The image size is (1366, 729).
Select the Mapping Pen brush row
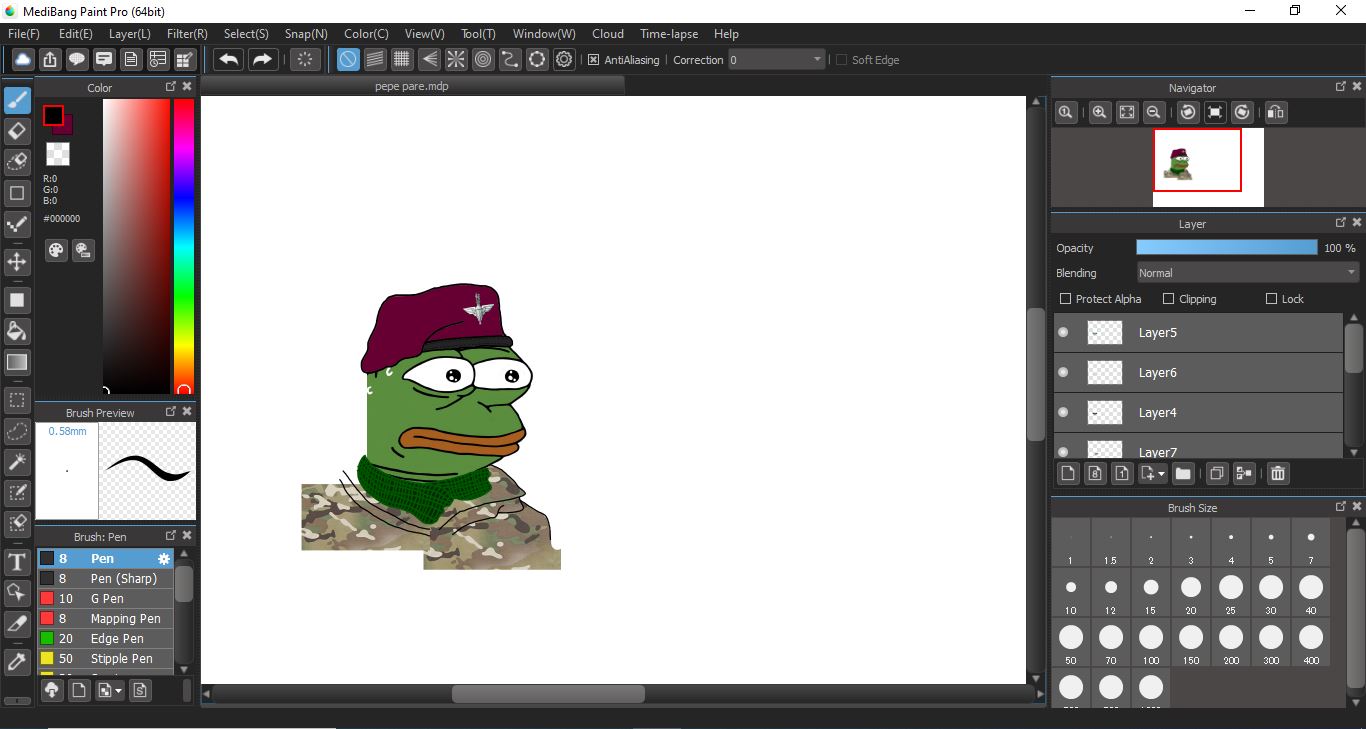[x=106, y=619]
